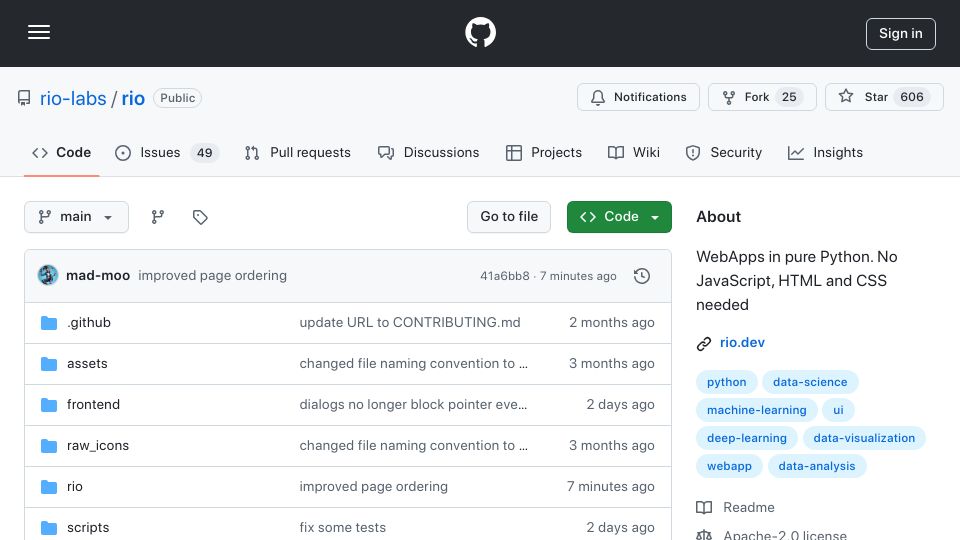Image resolution: width=960 pixels, height=540 pixels.
Task: Click the repository book icon
Action: click(x=24, y=98)
